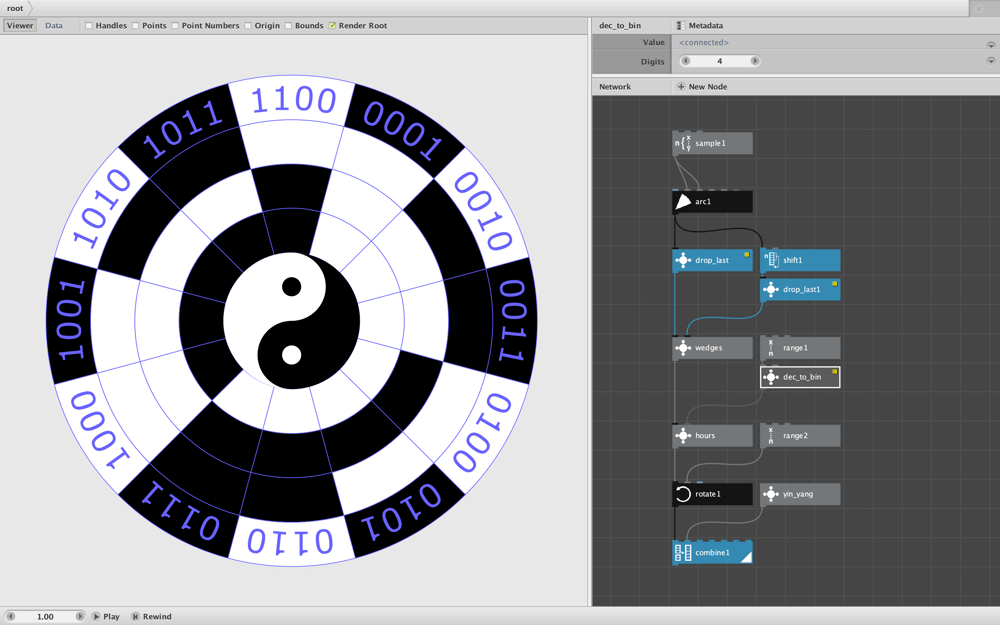The height and width of the screenshot is (625, 1000).
Task: Enable the Bounds checkbox
Action: pos(288,26)
